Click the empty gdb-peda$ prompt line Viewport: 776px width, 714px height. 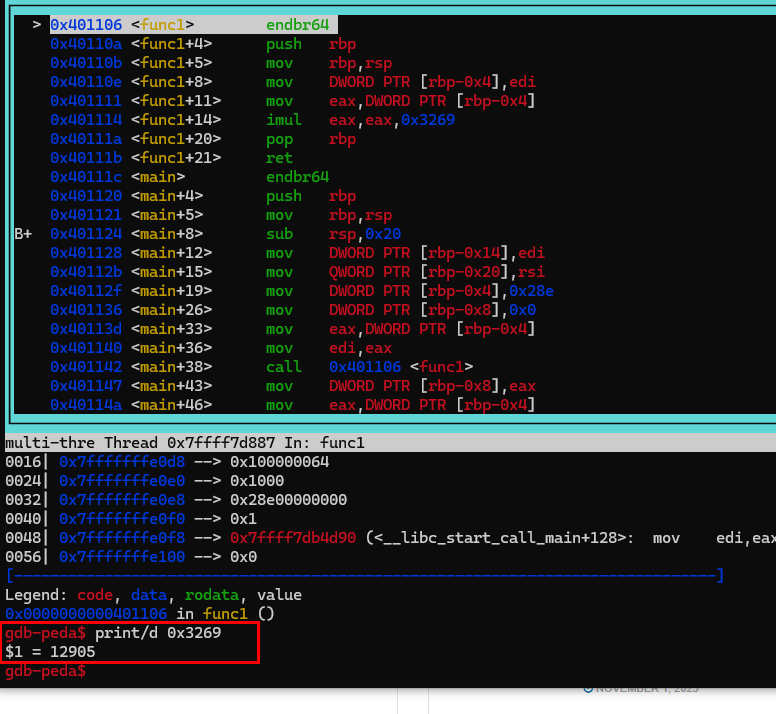pyautogui.click(x=46, y=671)
